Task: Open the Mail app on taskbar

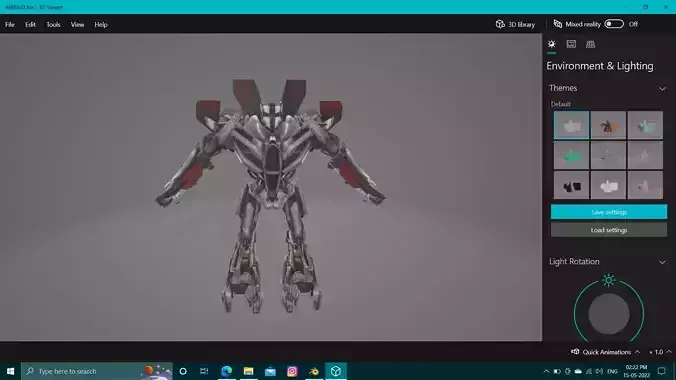Action: (270, 371)
